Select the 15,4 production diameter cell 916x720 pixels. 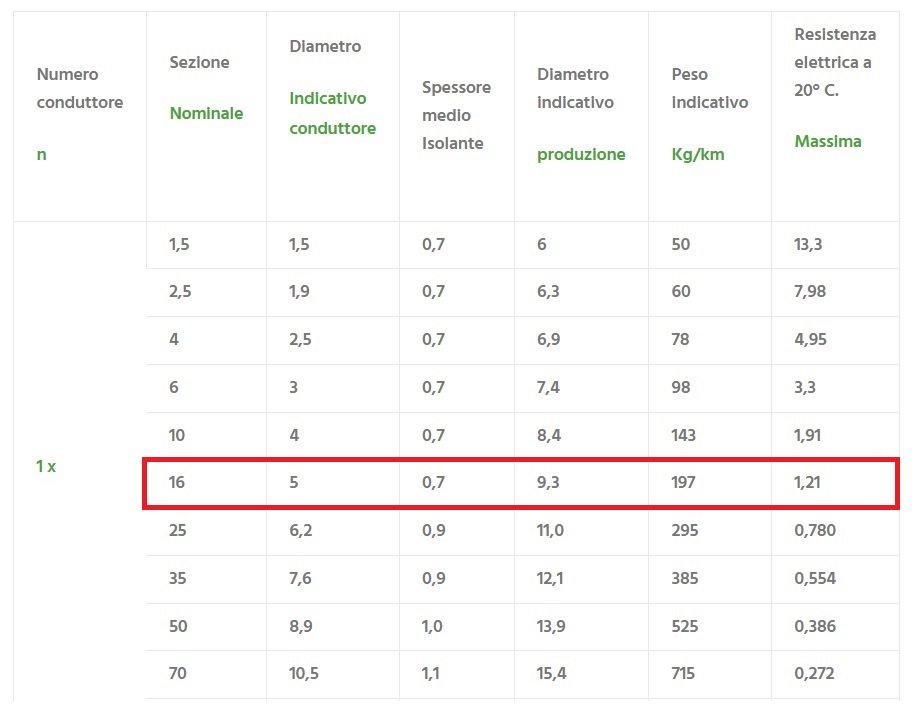click(x=551, y=674)
